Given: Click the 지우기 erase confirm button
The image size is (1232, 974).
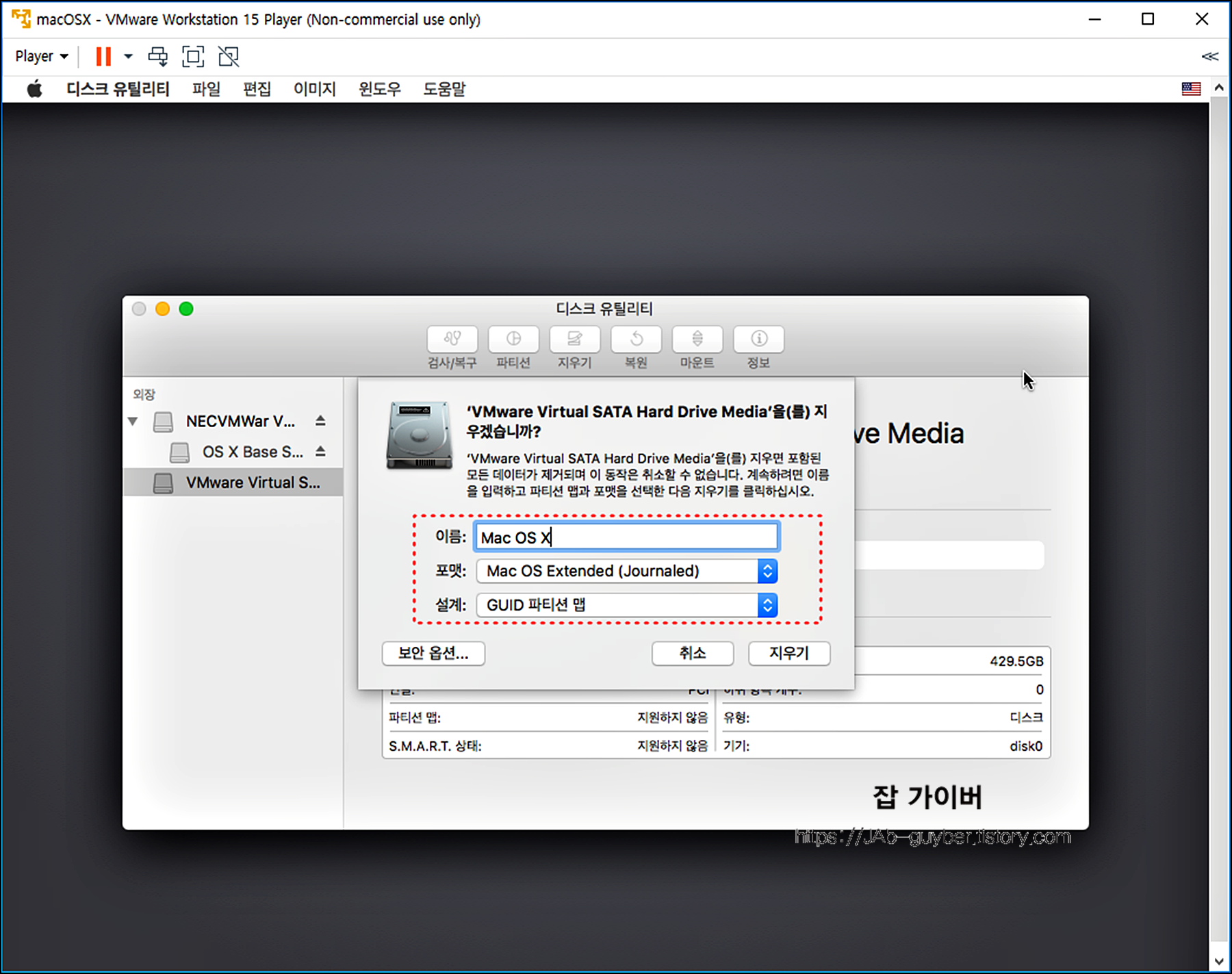Looking at the screenshot, I should tap(789, 653).
